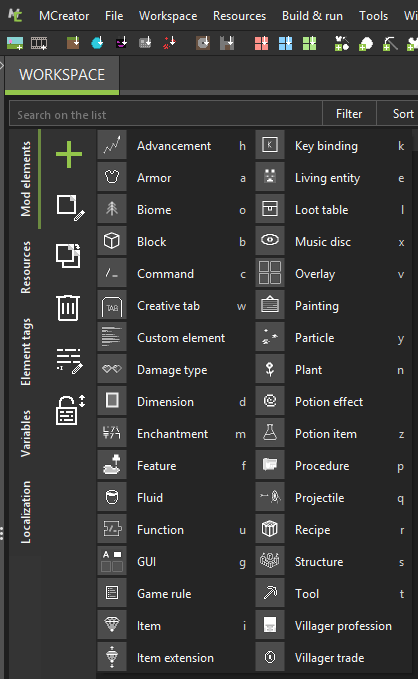Focus the Search on the list field
Screen dimensions: 418x679
pos(166,115)
